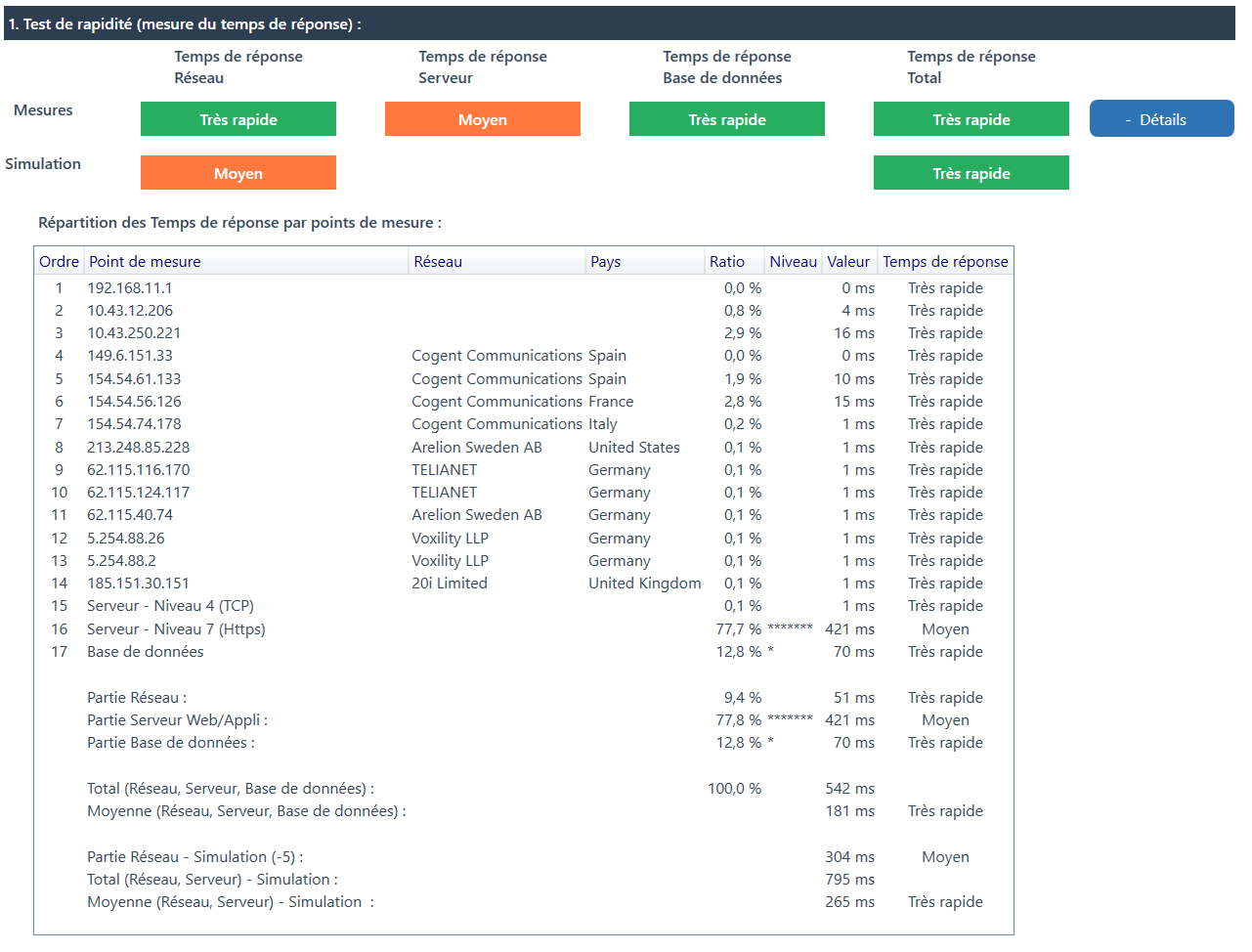Click the 795 ms simulation total value

pos(849,880)
